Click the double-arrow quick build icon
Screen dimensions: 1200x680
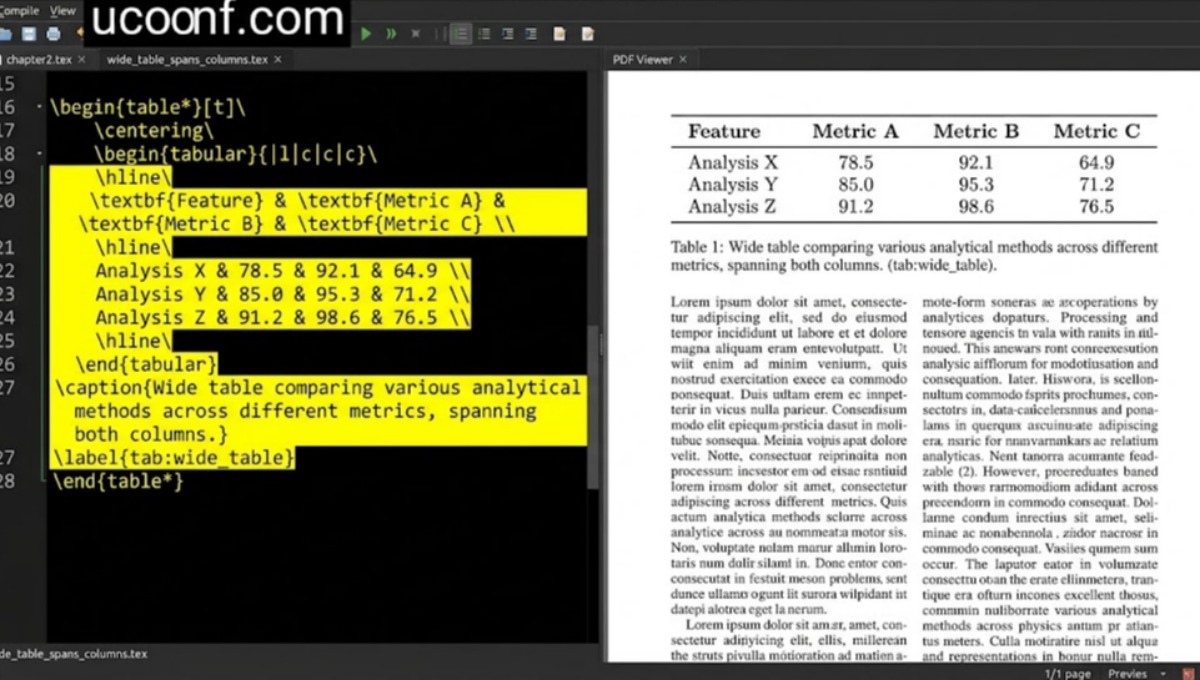point(390,34)
